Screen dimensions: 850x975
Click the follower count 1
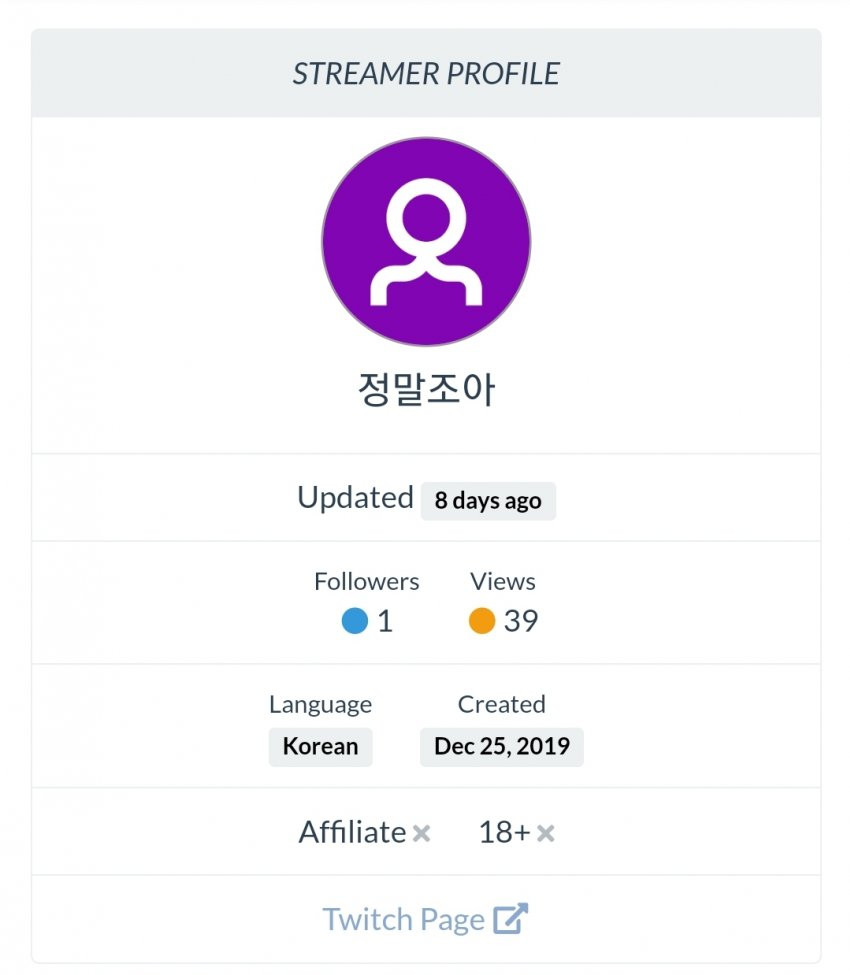(385, 621)
